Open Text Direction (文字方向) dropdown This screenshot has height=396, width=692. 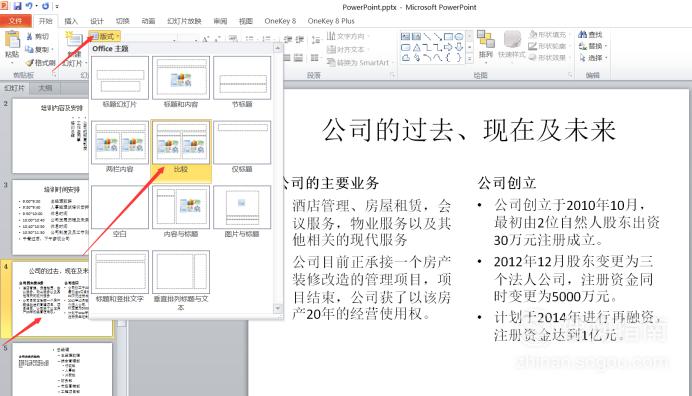pos(347,36)
